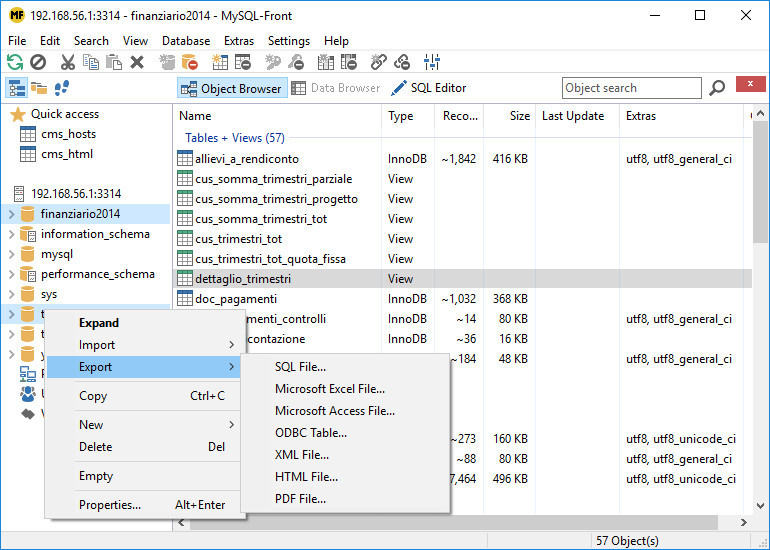
Task: Choose PDF File... export option
Action: (345, 499)
